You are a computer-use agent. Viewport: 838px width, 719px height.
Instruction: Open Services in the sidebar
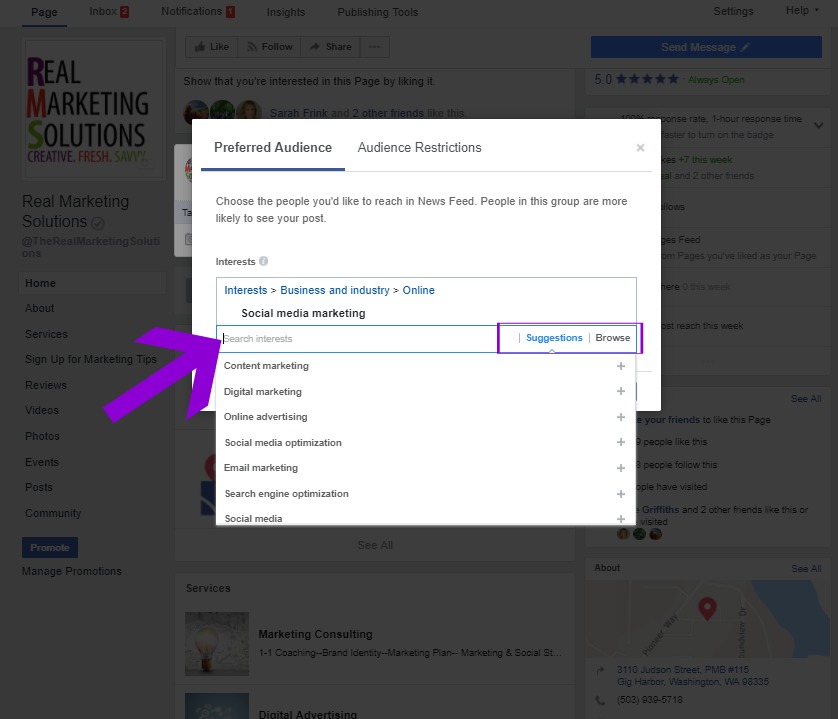(46, 334)
